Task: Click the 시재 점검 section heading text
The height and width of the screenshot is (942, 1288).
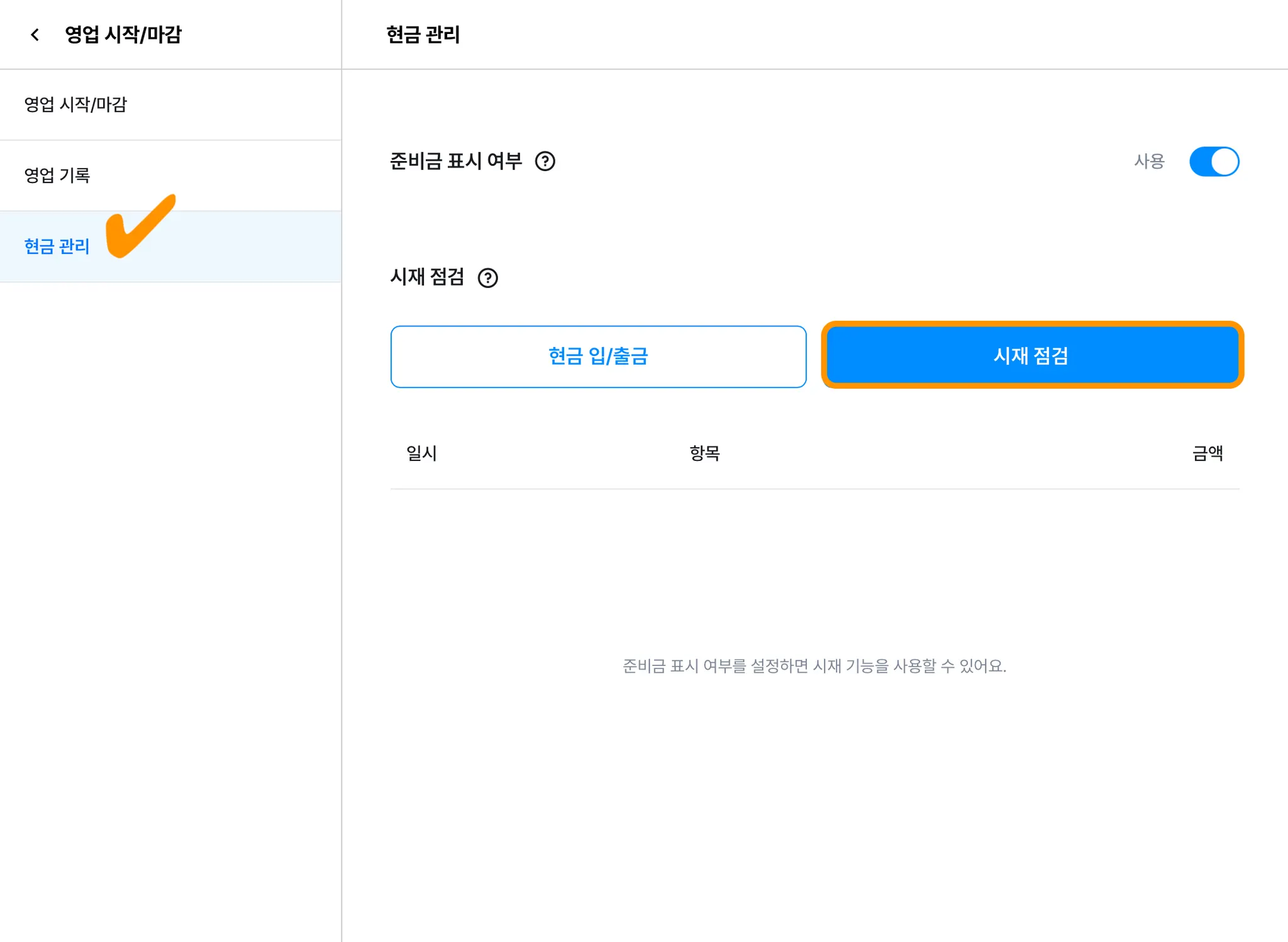Action: (x=427, y=277)
